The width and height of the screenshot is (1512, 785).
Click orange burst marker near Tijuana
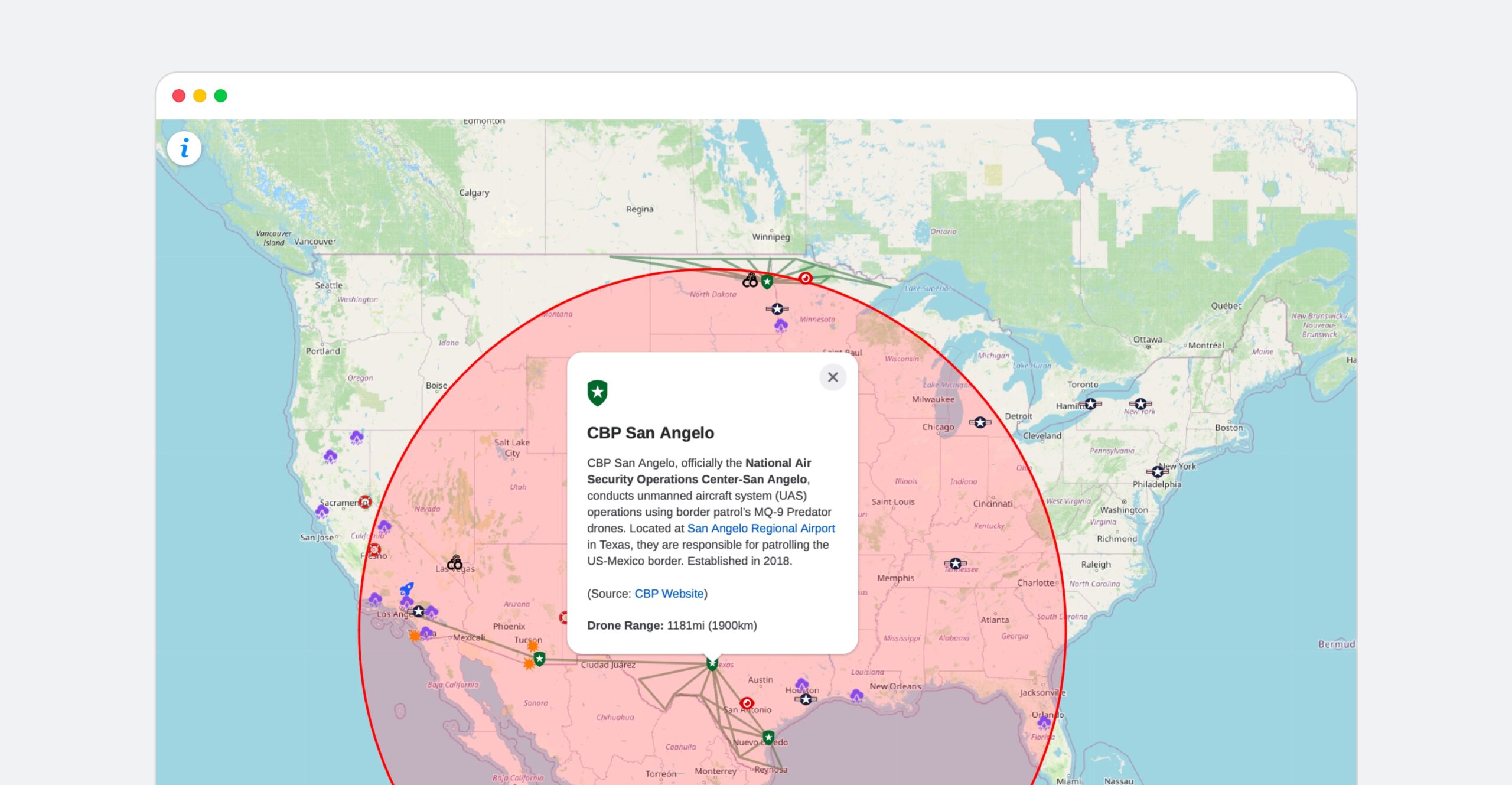[x=415, y=636]
